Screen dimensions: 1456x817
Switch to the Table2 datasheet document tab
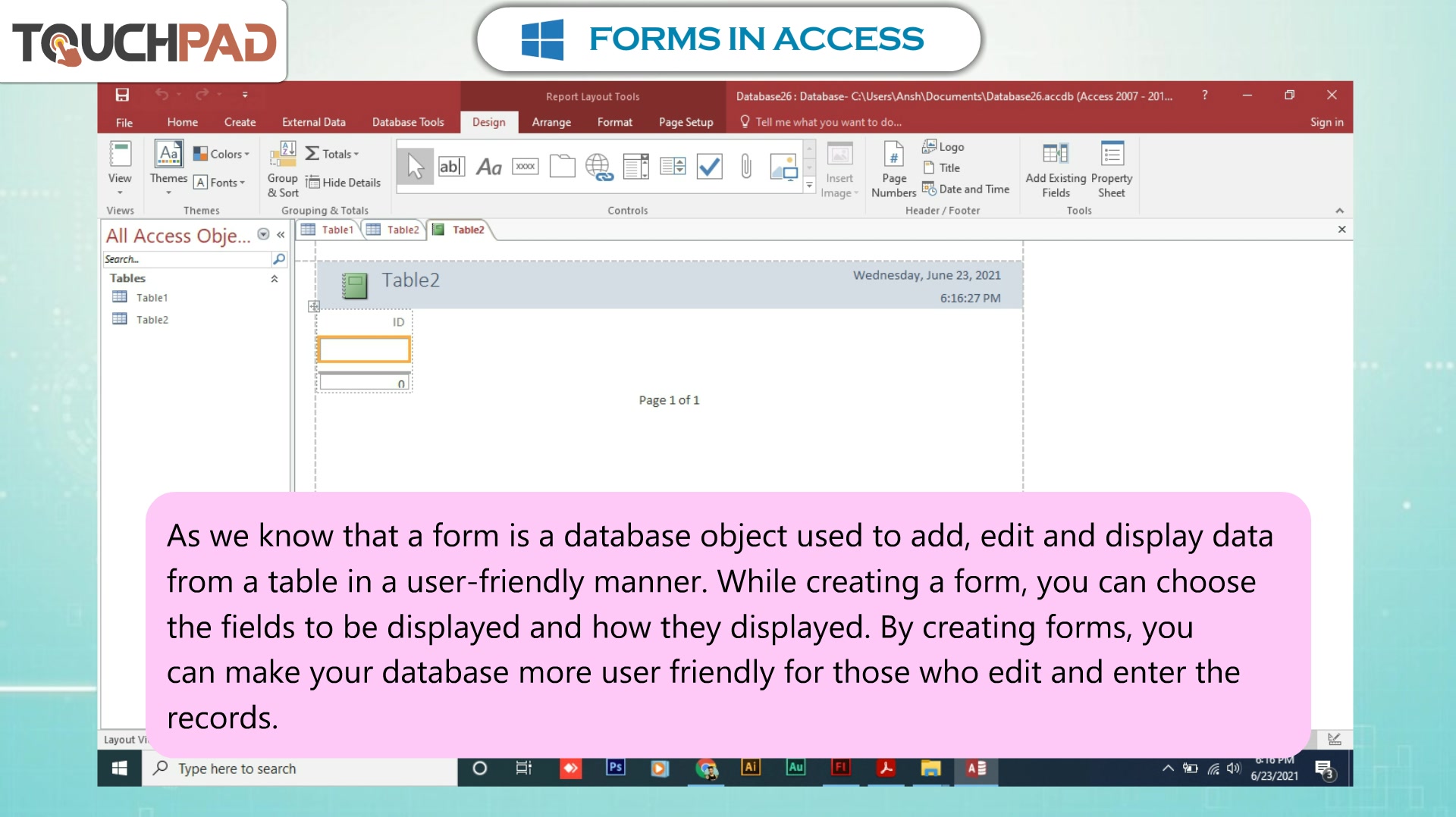click(394, 230)
